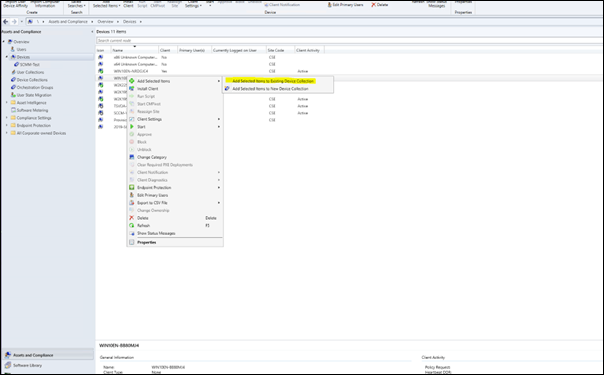Screen dimensions: 604x375
Task: Click the Assets and Compliance workspace icon
Action: pos(8,355)
